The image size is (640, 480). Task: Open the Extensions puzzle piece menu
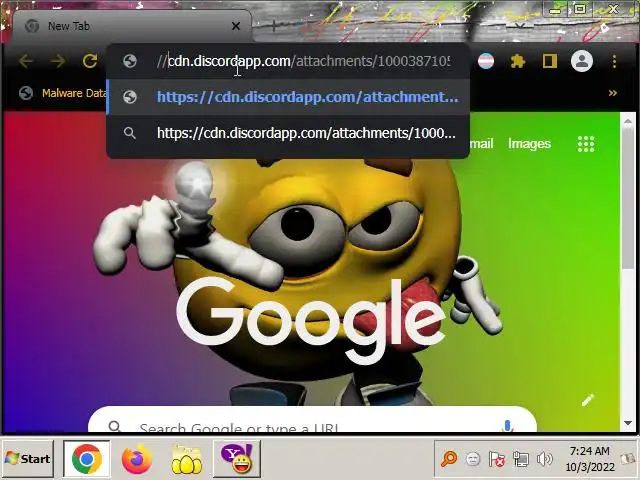(x=518, y=61)
